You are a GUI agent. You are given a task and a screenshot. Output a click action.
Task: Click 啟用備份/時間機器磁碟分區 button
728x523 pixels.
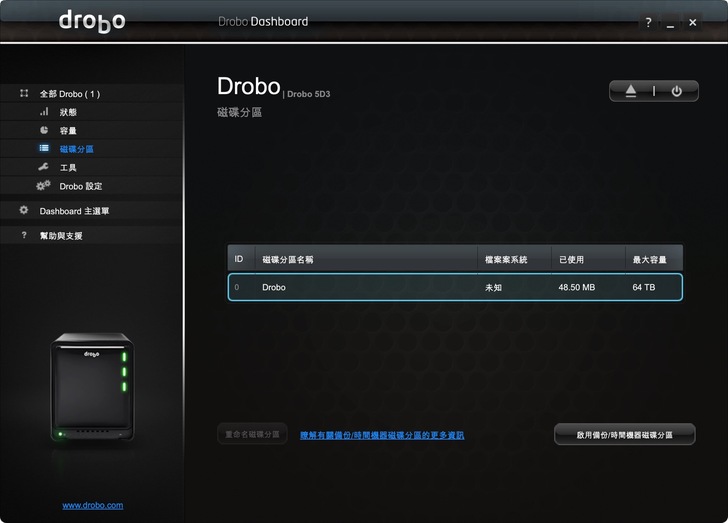(624, 435)
